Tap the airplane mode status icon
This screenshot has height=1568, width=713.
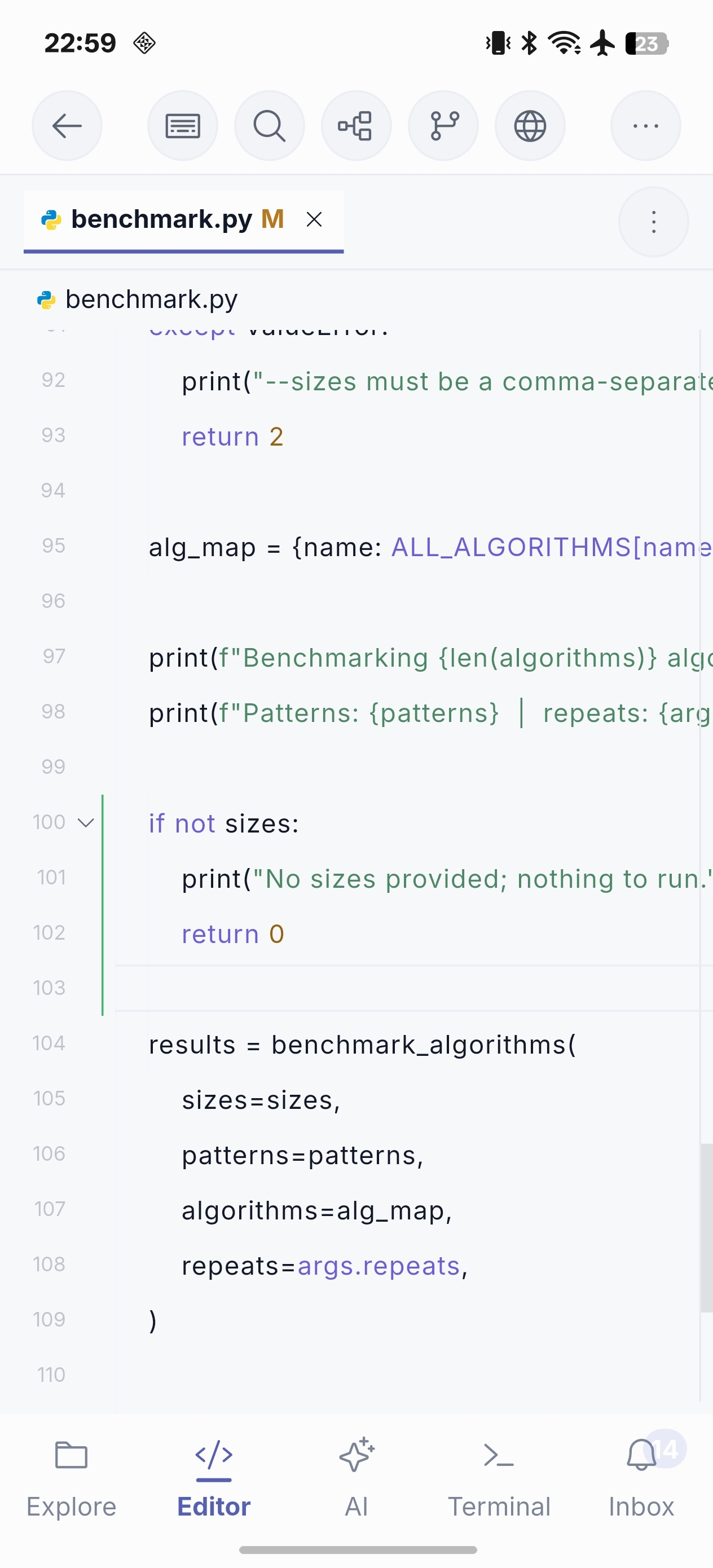coord(603,43)
